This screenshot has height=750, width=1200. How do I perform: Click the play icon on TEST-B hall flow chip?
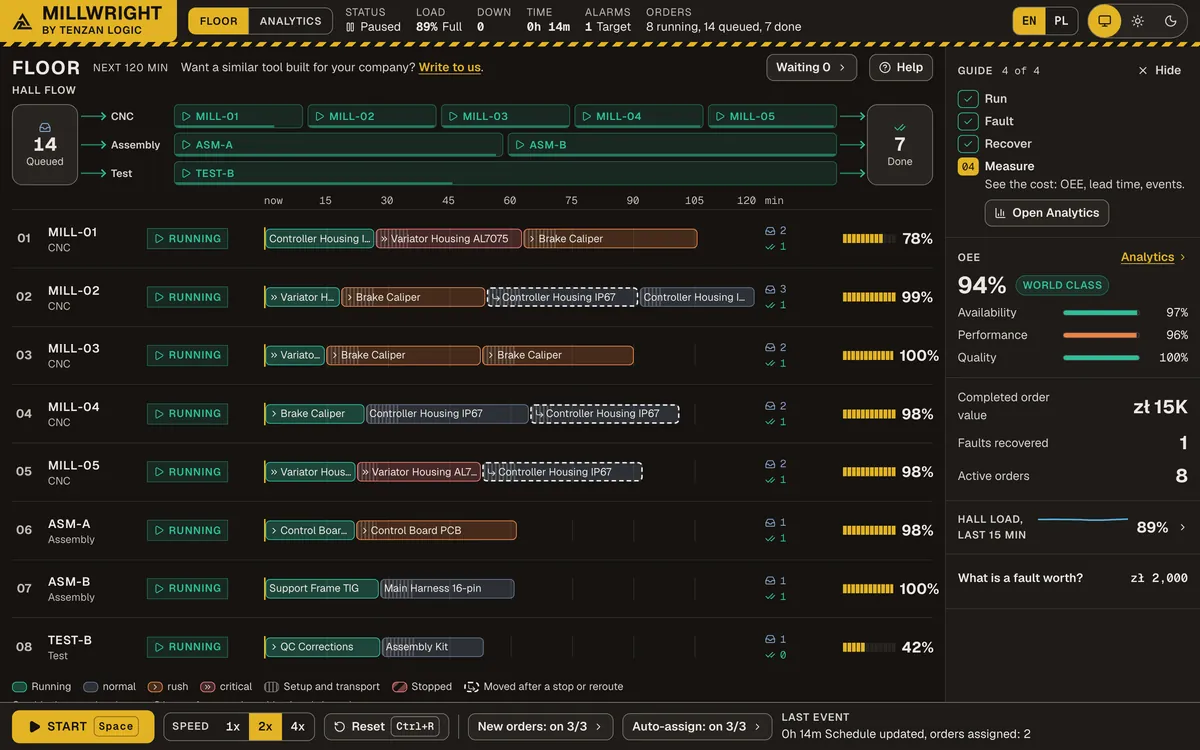pos(186,174)
